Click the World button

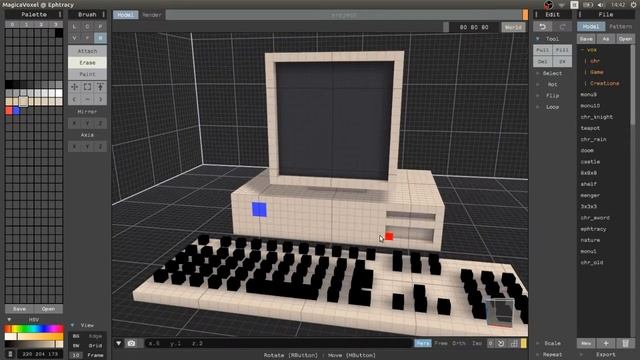click(x=513, y=27)
